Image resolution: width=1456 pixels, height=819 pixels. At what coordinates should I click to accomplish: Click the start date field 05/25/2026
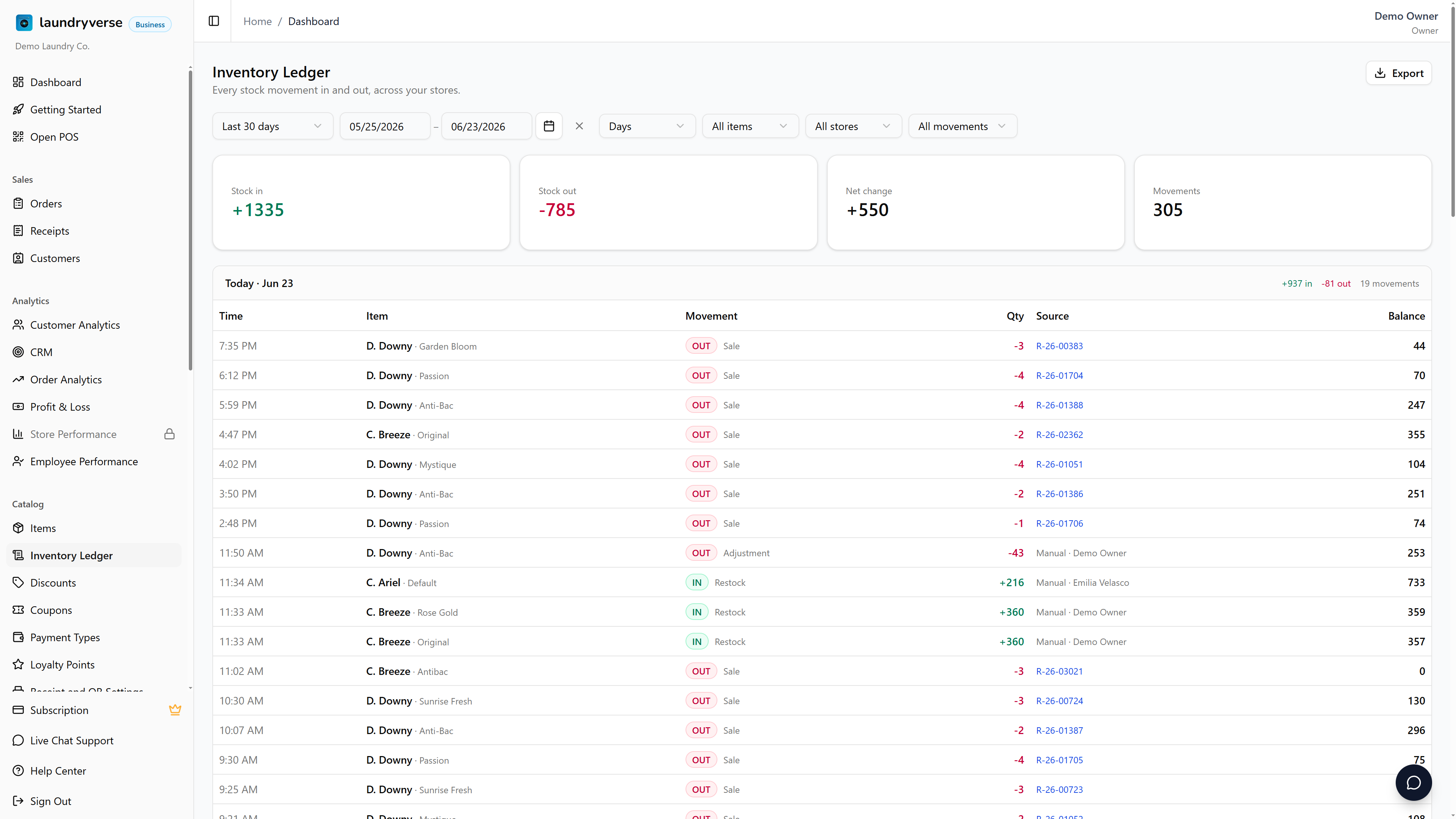(x=385, y=126)
